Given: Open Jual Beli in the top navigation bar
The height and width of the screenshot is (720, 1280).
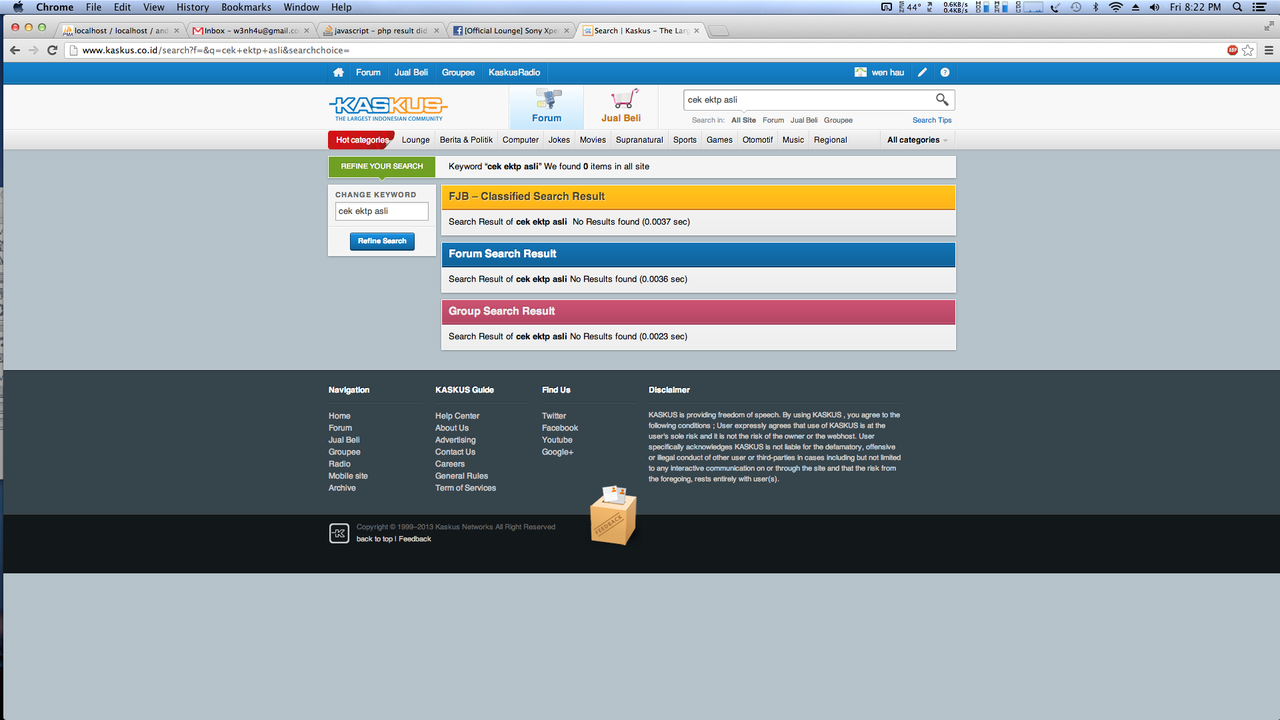Looking at the screenshot, I should [411, 72].
